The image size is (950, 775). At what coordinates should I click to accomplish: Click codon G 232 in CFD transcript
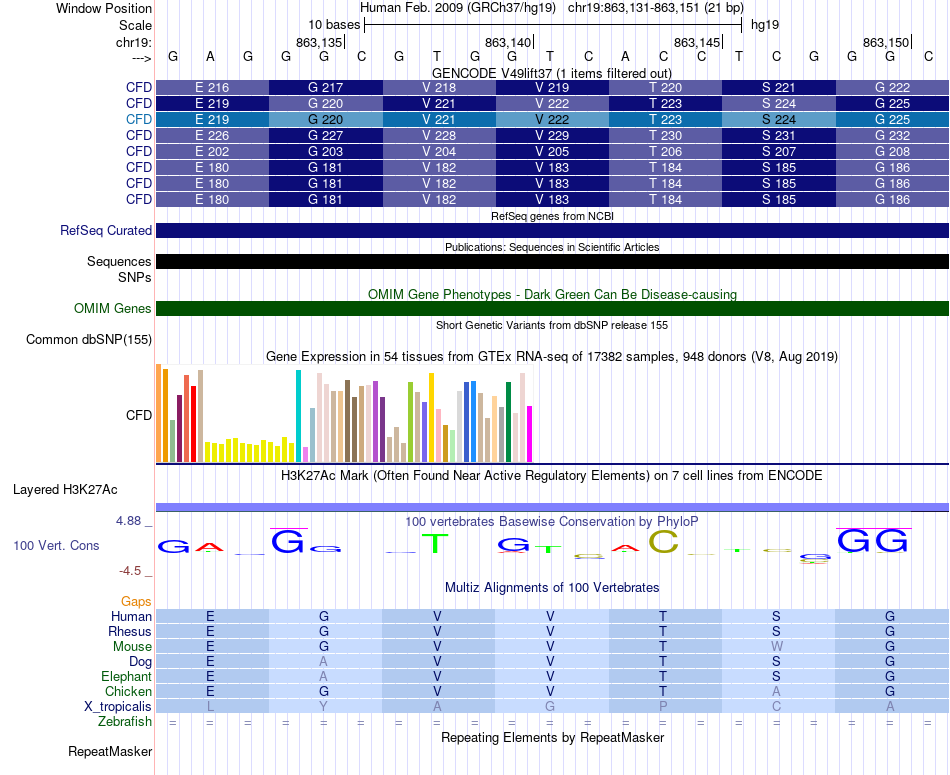[x=892, y=135]
